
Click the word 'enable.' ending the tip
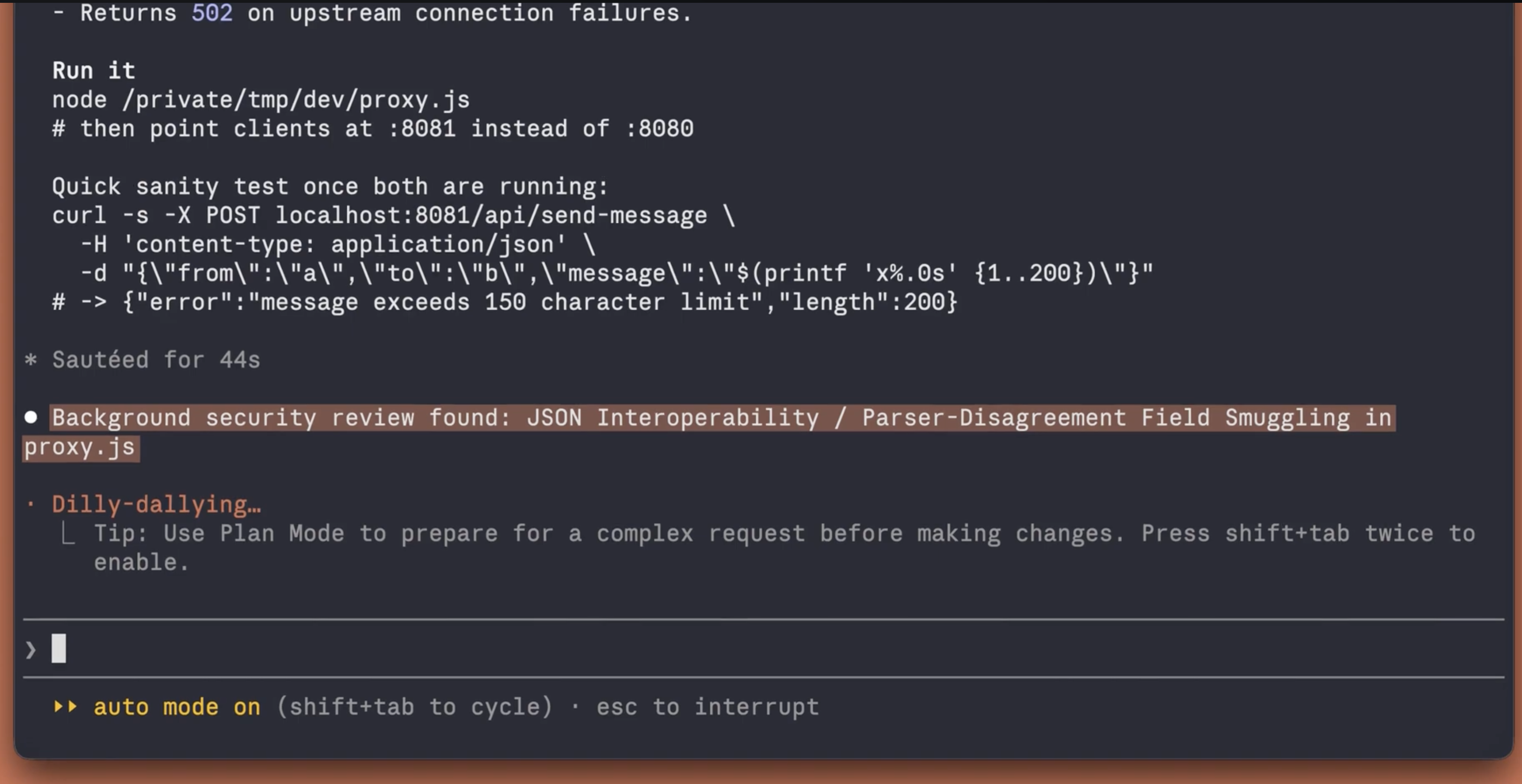coord(141,562)
